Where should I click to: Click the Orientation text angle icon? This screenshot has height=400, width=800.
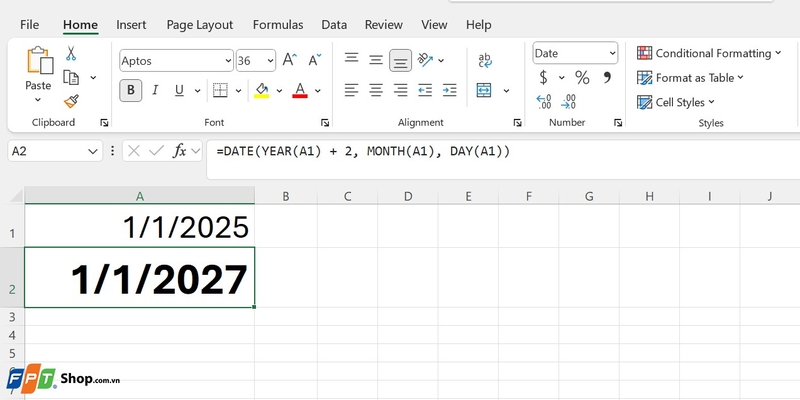[425, 59]
